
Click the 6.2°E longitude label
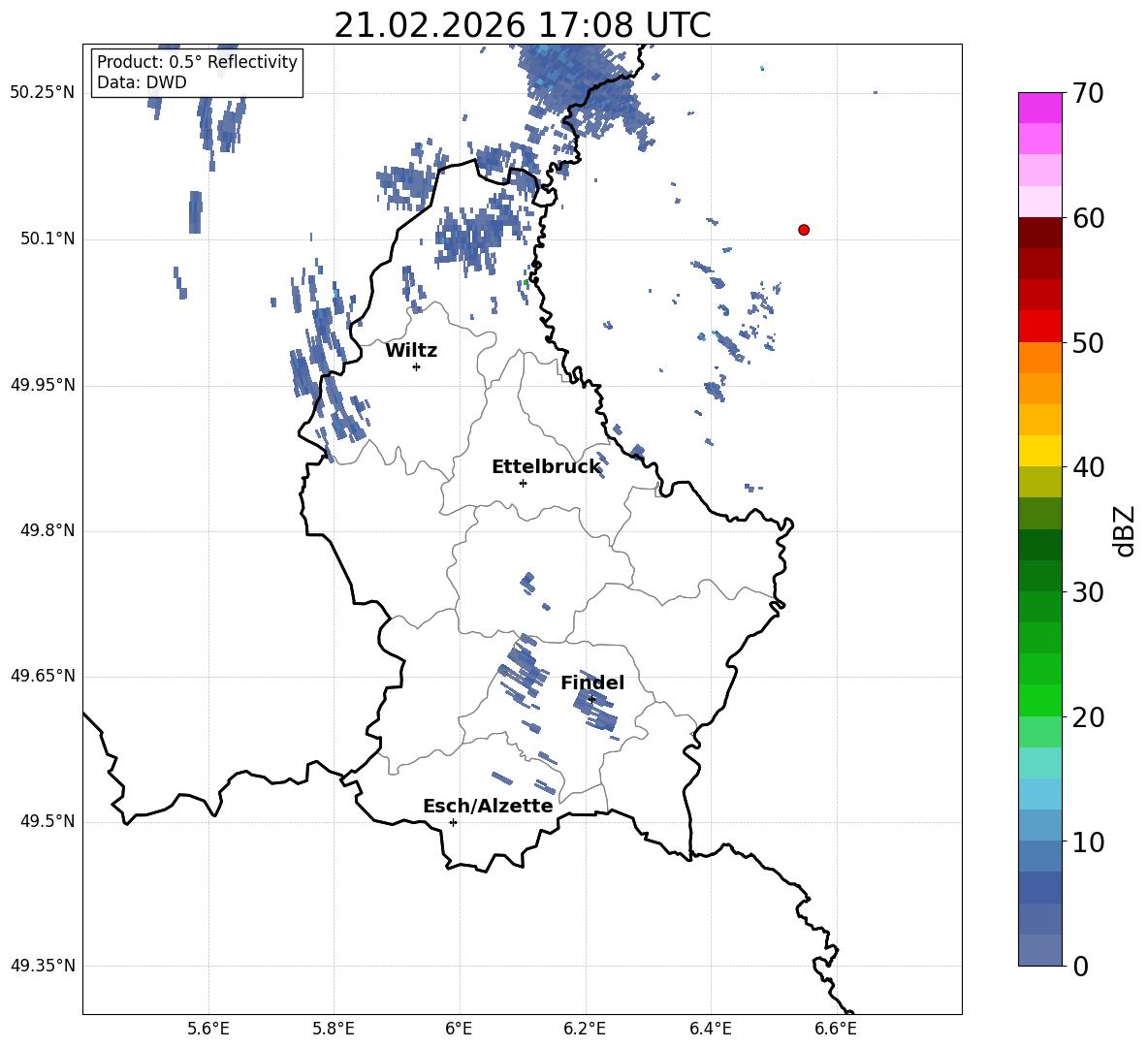tap(585, 1029)
